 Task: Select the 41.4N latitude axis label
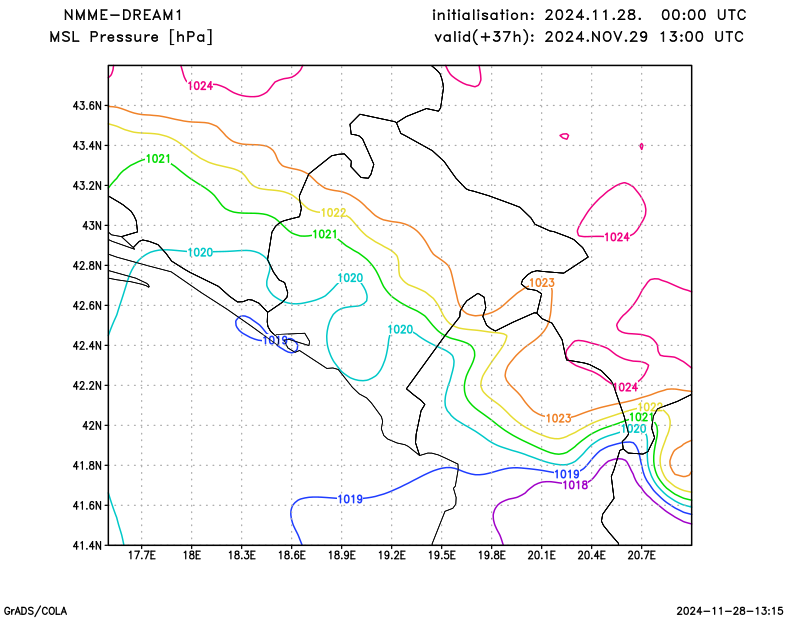coord(87,546)
